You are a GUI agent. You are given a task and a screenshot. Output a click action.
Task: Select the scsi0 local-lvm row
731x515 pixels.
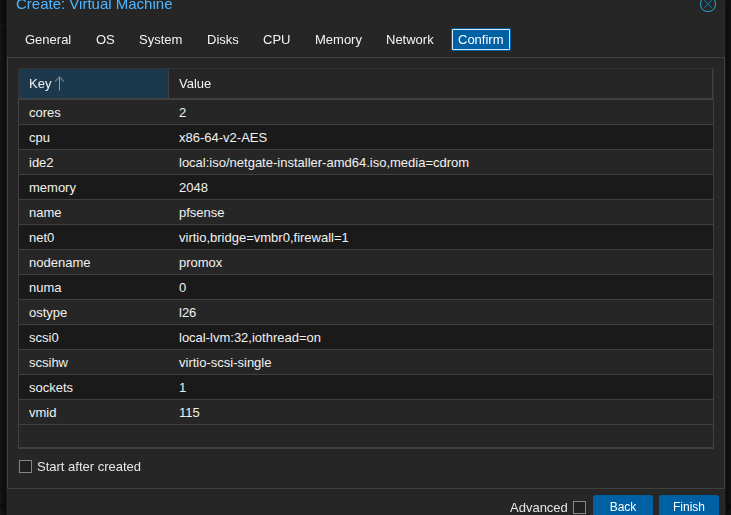(x=365, y=337)
